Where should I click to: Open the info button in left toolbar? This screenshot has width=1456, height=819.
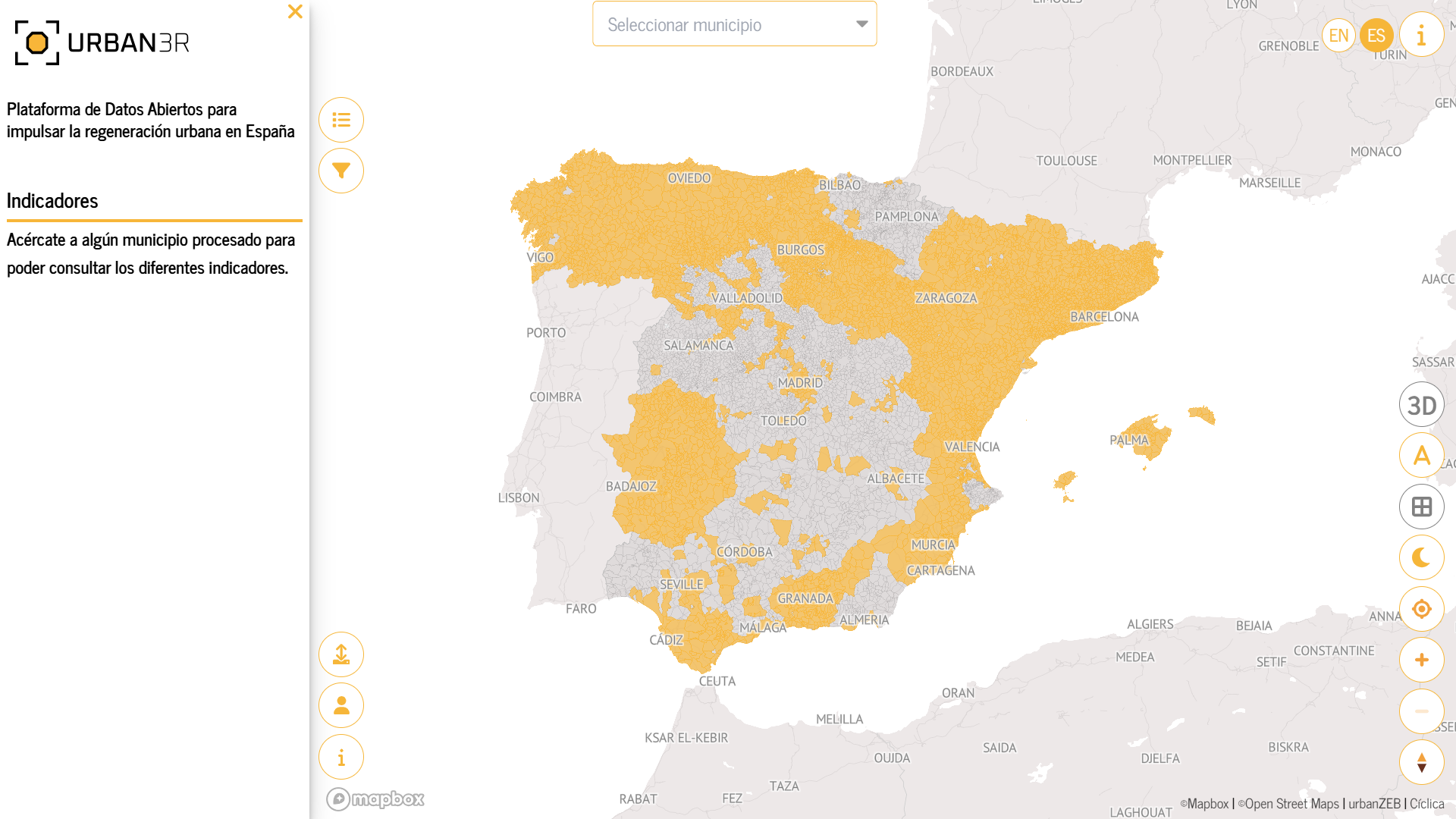(x=341, y=757)
